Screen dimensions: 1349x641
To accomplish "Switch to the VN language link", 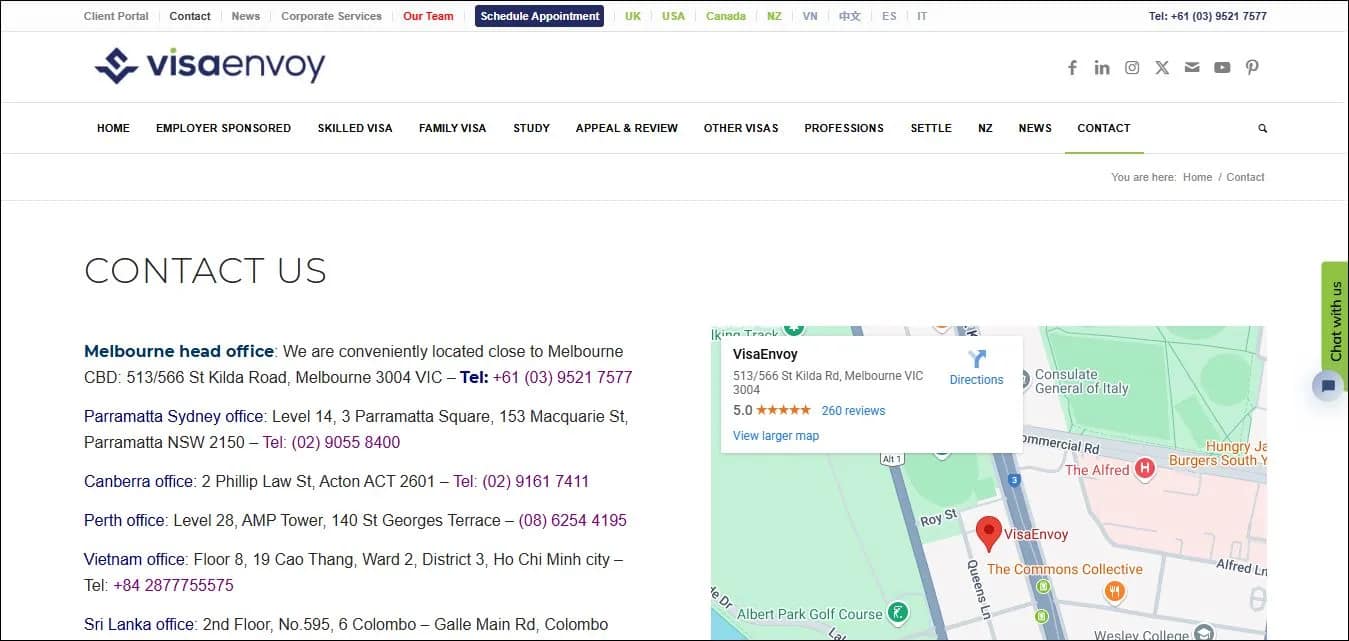I will [810, 16].
